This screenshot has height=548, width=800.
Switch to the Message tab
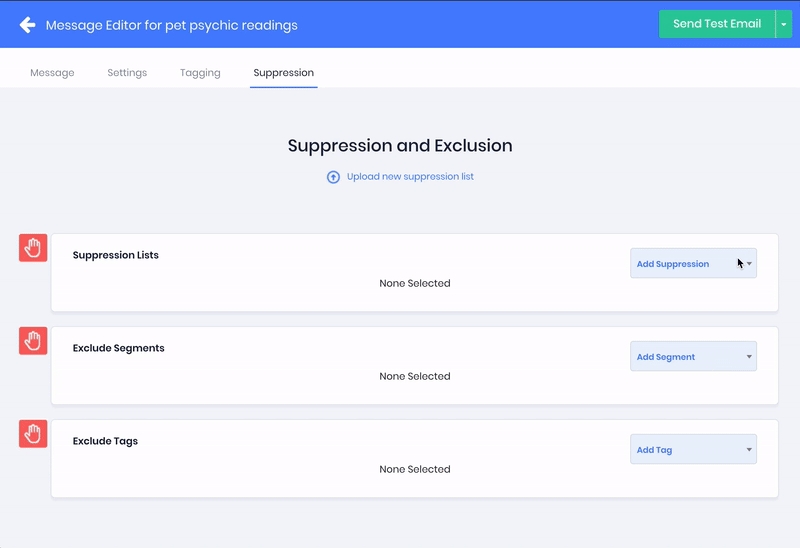pos(52,73)
